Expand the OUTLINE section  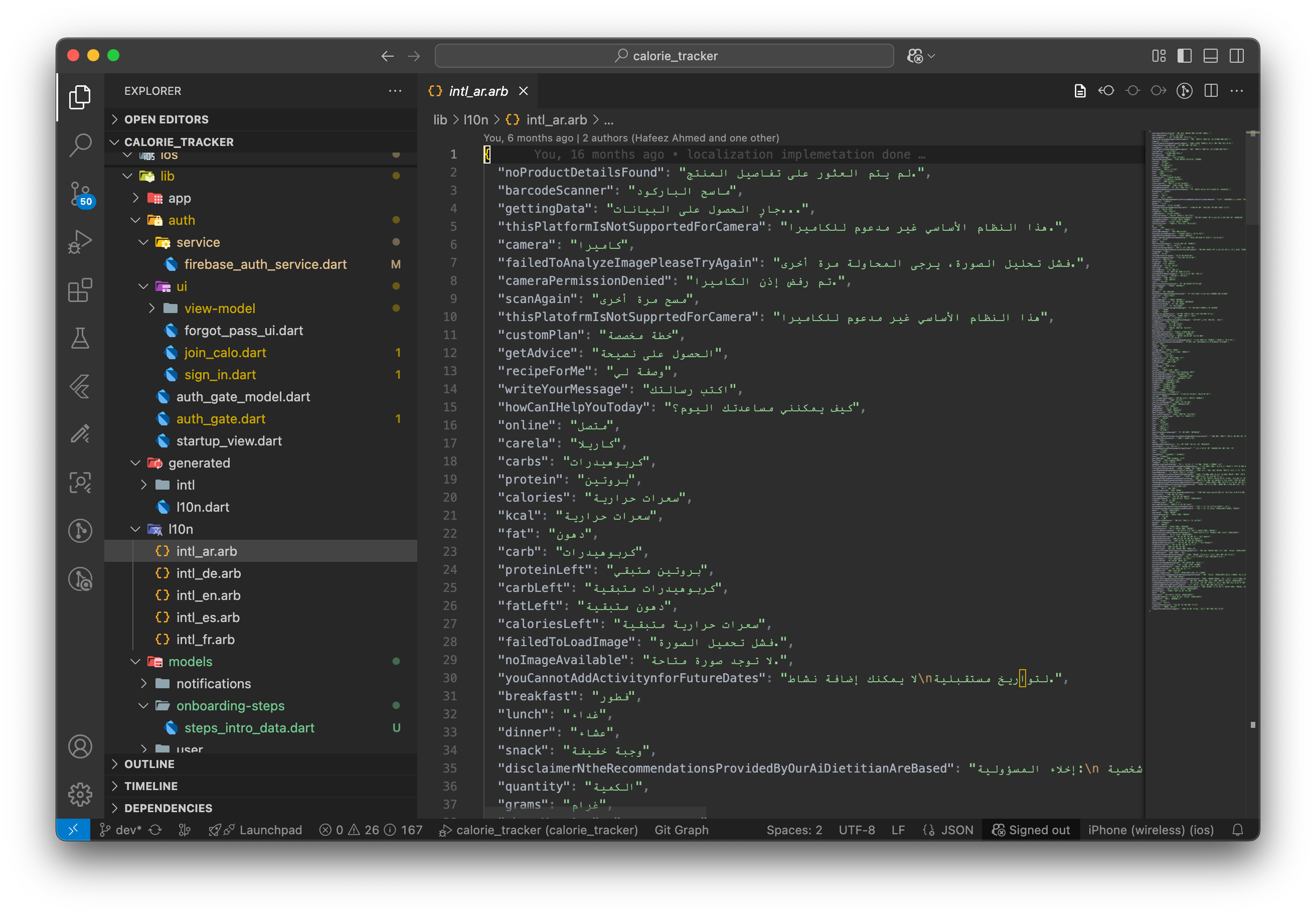[x=261, y=764]
